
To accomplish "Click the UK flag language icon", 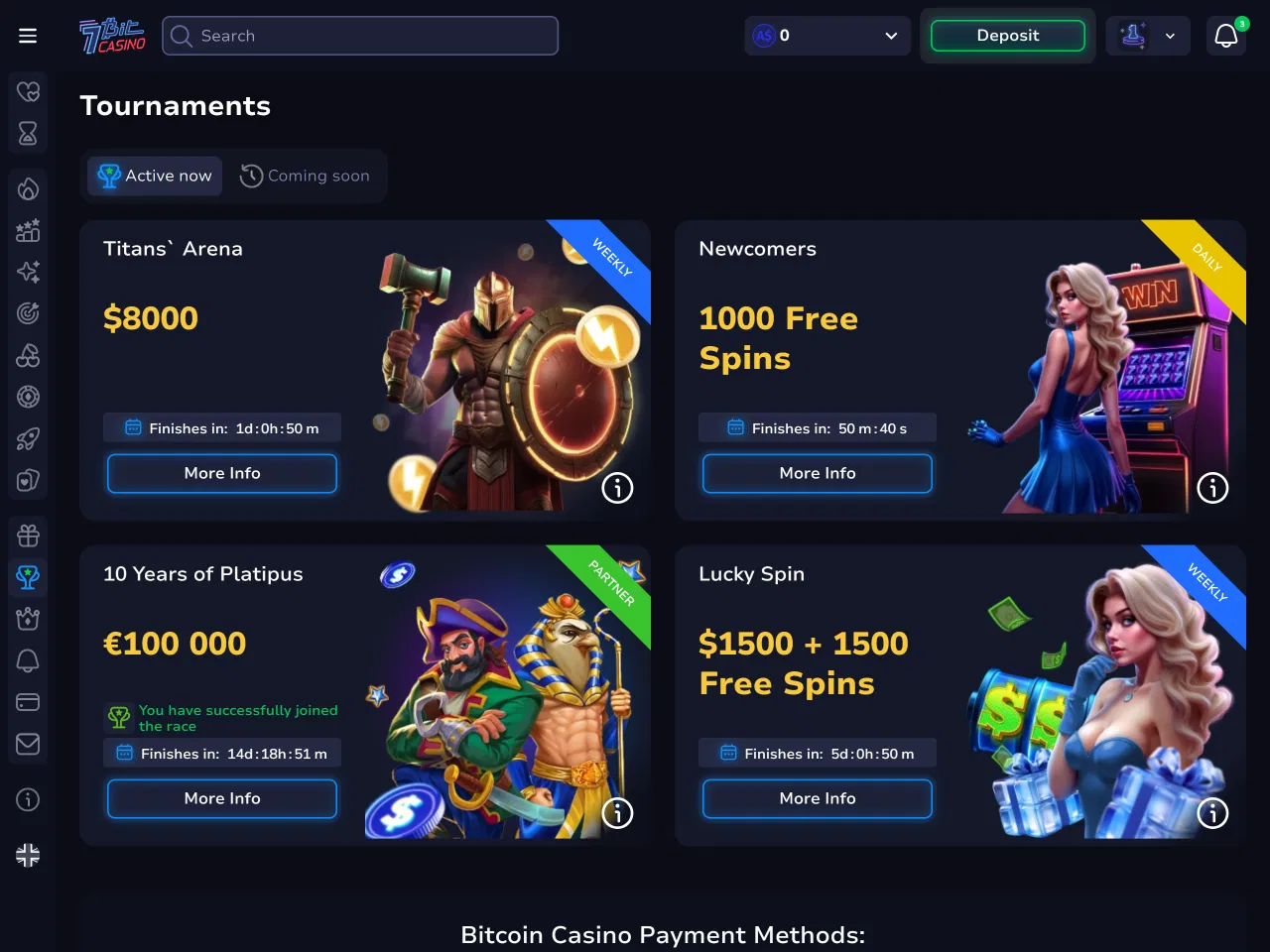I will 28,855.
